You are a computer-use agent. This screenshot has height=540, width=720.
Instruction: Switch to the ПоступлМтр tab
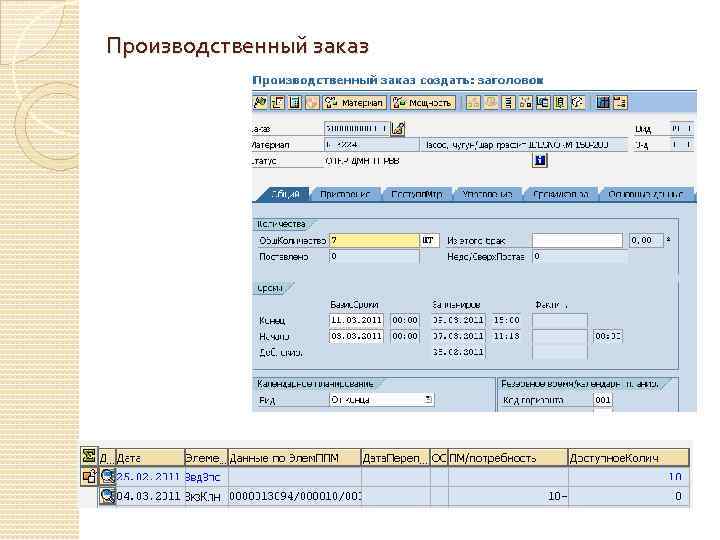point(416,194)
